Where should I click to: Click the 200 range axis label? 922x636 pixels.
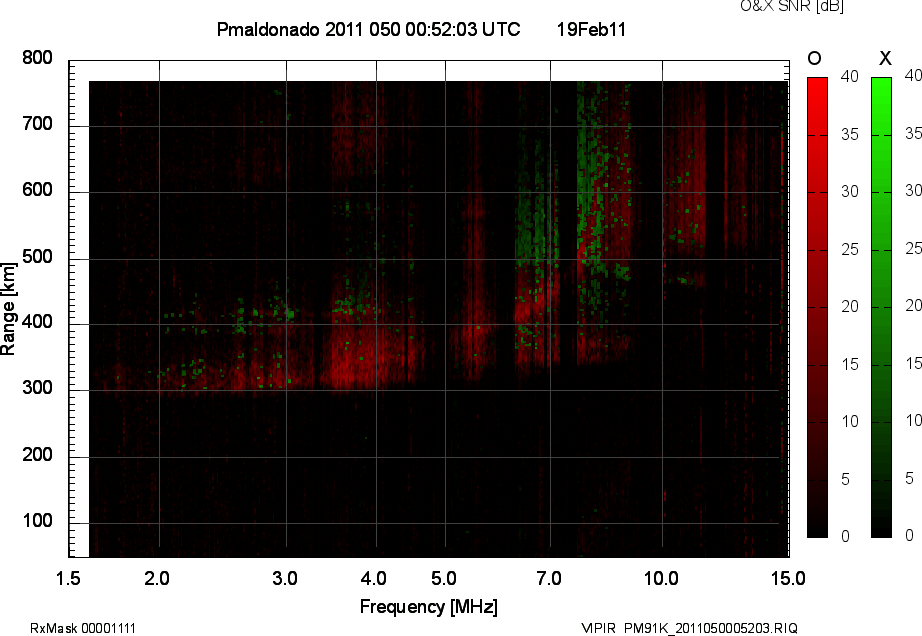[37, 455]
